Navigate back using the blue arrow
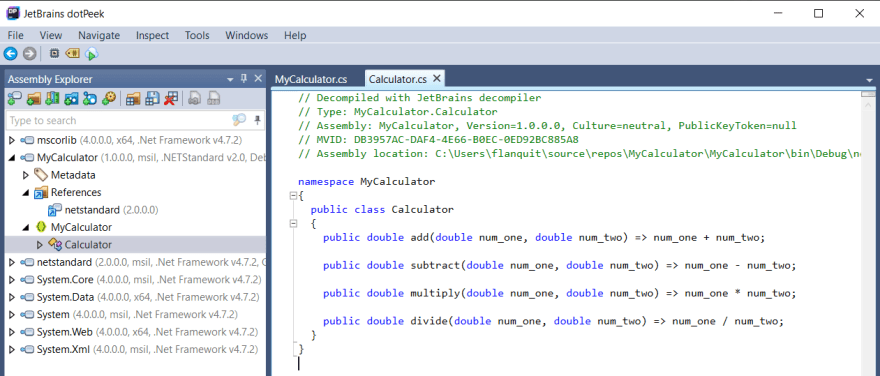 (11, 54)
